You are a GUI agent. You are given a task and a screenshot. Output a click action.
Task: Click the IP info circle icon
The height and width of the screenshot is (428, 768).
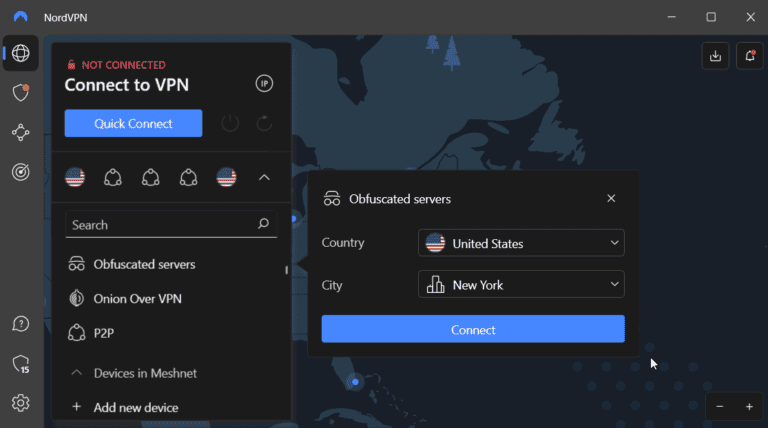pos(264,84)
